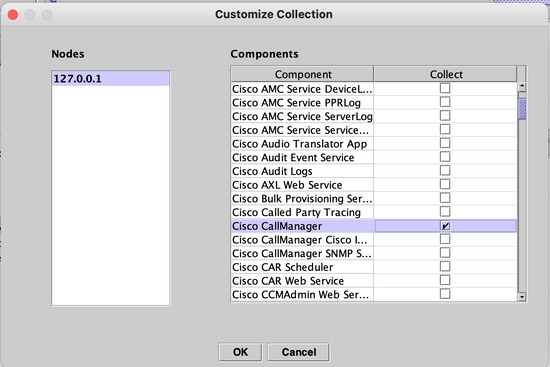This screenshot has width=550, height=367.
Task: Check Collect for Cisco AMC Service ServerLog
Action: click(445, 115)
